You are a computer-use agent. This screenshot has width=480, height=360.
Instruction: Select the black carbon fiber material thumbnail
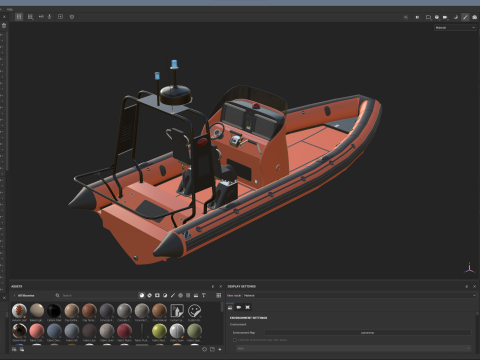coord(54,311)
